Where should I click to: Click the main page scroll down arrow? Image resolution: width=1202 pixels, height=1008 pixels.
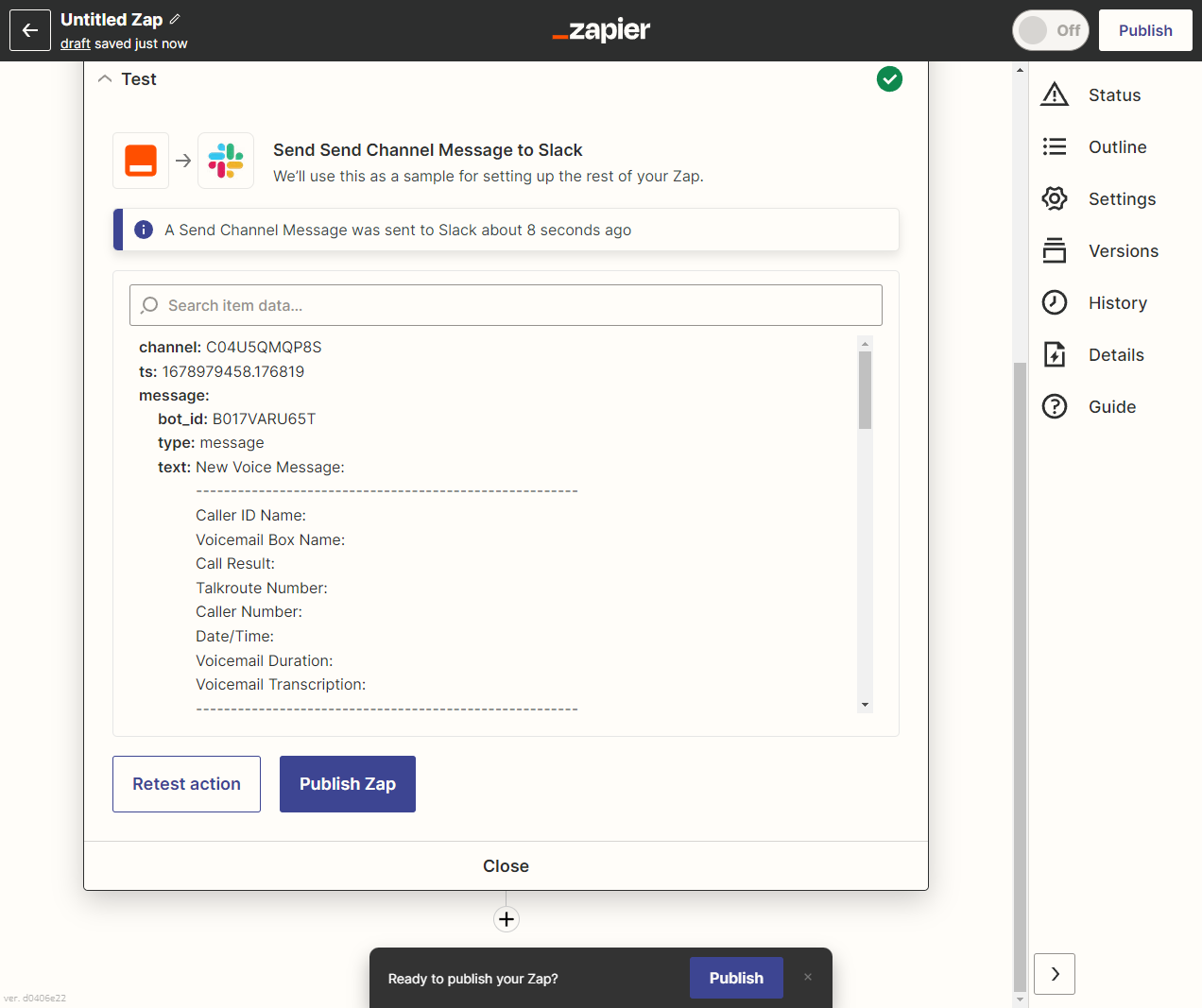[x=1020, y=999]
